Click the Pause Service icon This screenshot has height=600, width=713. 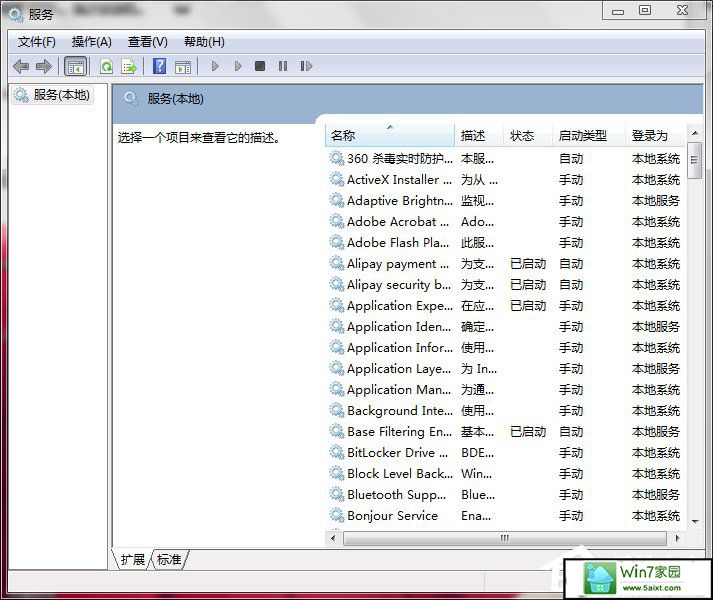[x=283, y=66]
